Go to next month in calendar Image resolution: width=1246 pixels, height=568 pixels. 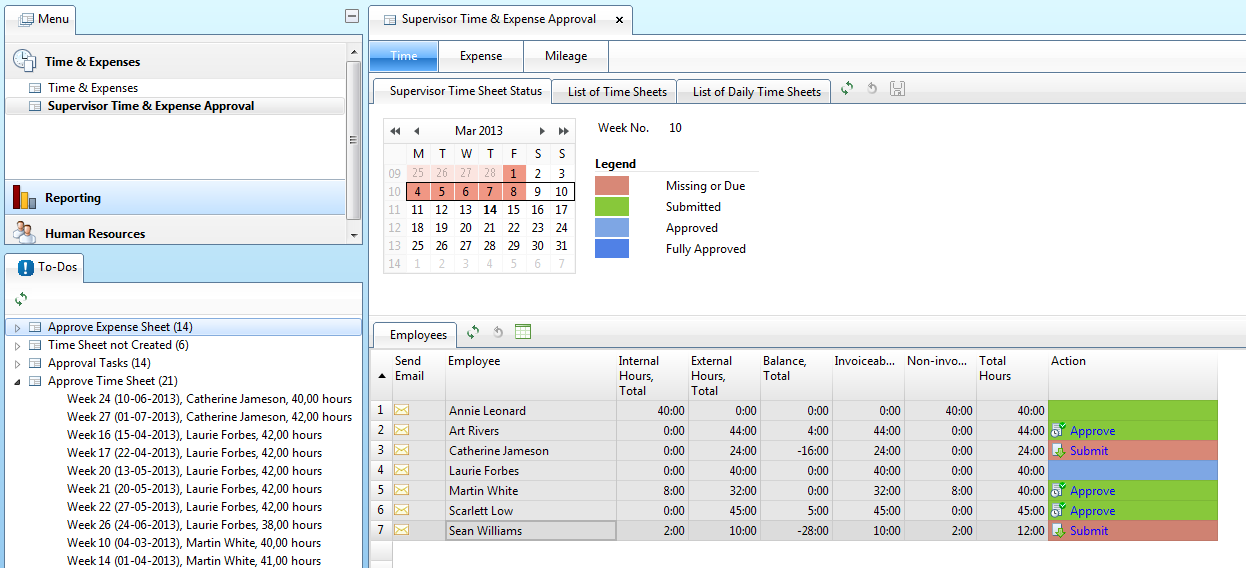(542, 131)
